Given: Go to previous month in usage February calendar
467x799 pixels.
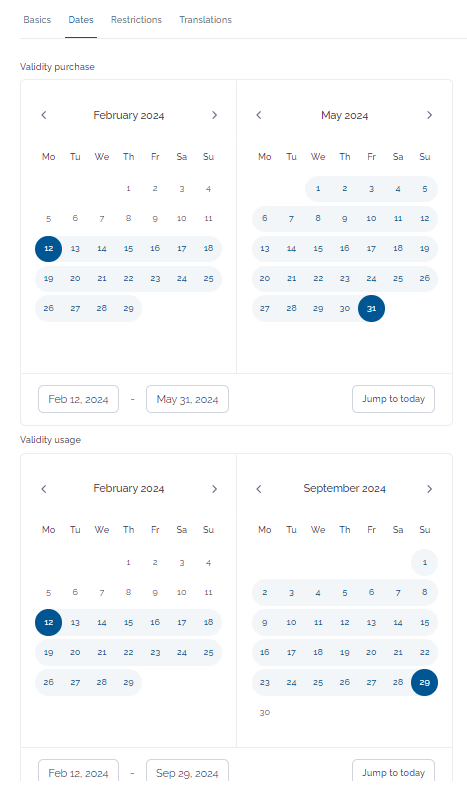Looking at the screenshot, I should [44, 489].
